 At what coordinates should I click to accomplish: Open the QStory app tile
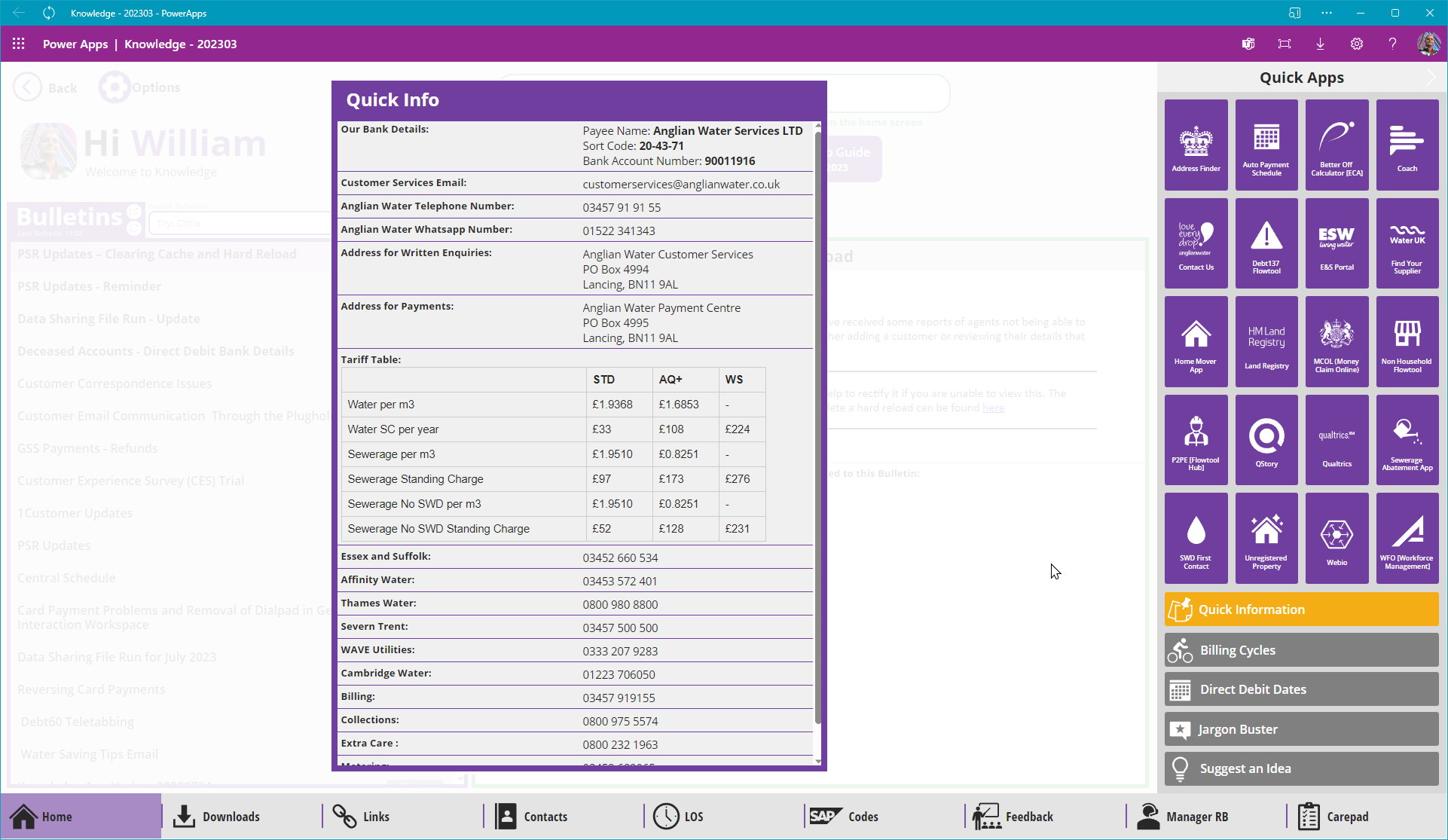coord(1266,440)
